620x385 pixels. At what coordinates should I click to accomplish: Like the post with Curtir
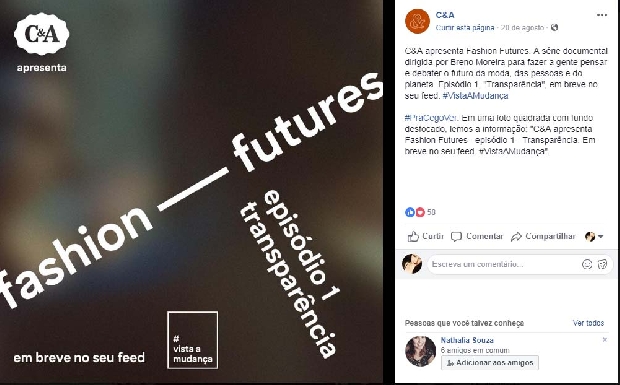(x=425, y=236)
